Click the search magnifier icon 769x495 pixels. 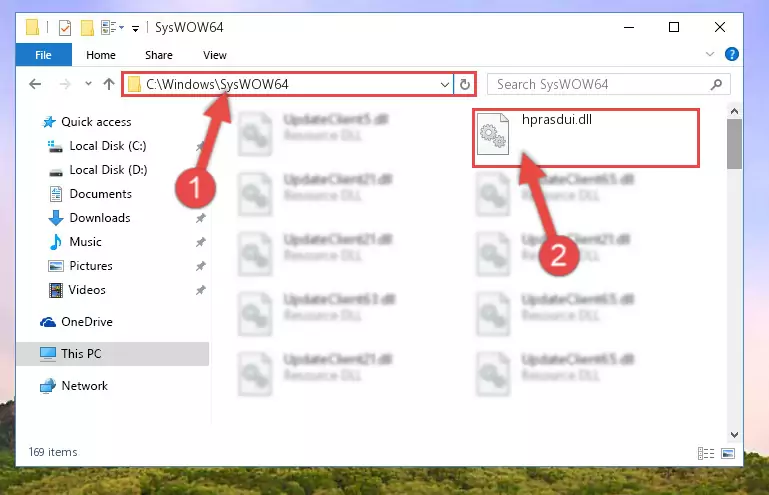pos(716,84)
